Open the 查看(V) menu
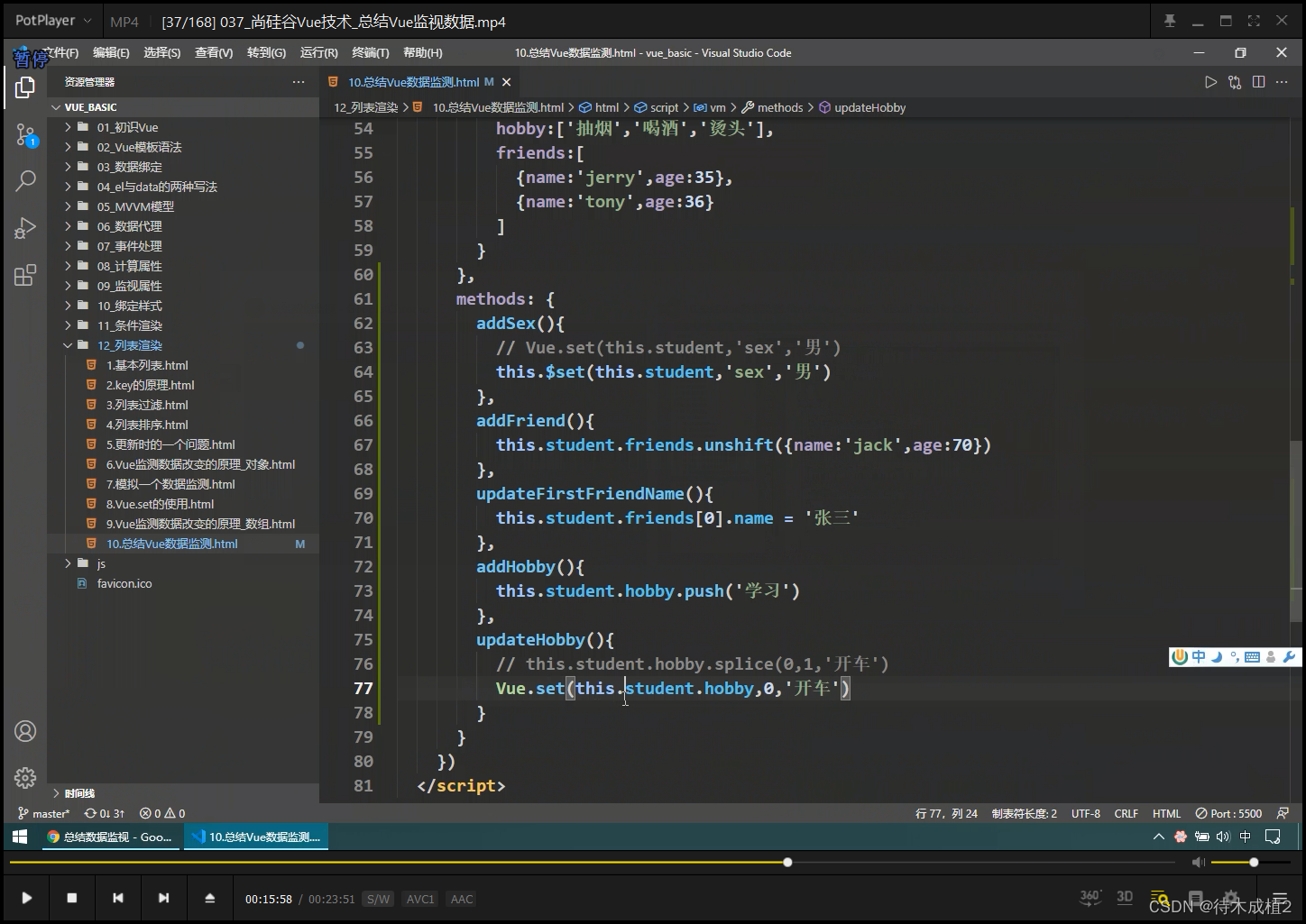Viewport: 1306px width, 924px height. coord(214,53)
